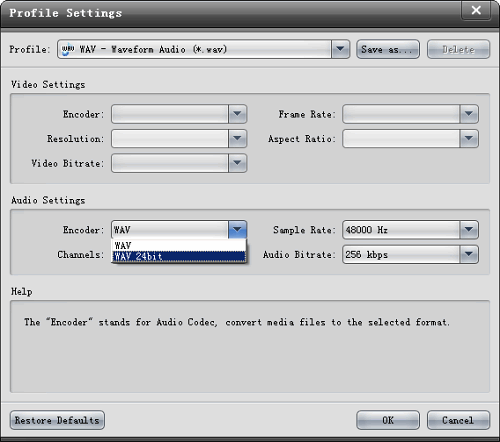The image size is (500, 442).
Task: Click the 48000 Hz sample rate field
Action: pos(401,230)
